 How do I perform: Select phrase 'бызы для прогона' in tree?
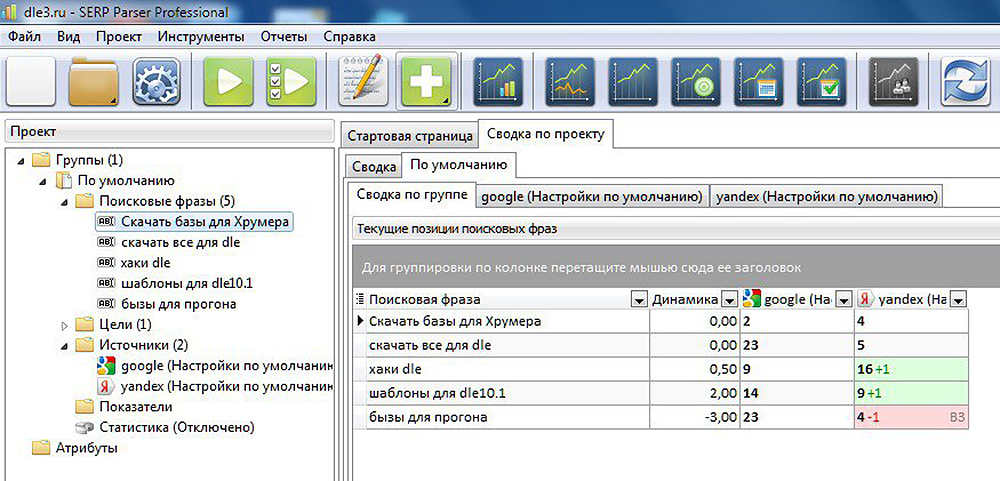(166, 304)
